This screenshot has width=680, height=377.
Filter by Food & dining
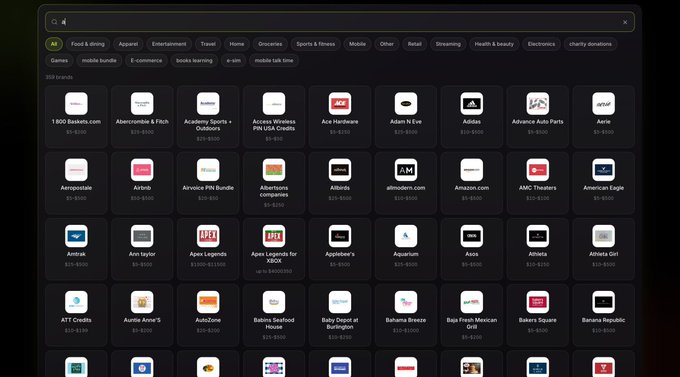pyautogui.click(x=88, y=44)
